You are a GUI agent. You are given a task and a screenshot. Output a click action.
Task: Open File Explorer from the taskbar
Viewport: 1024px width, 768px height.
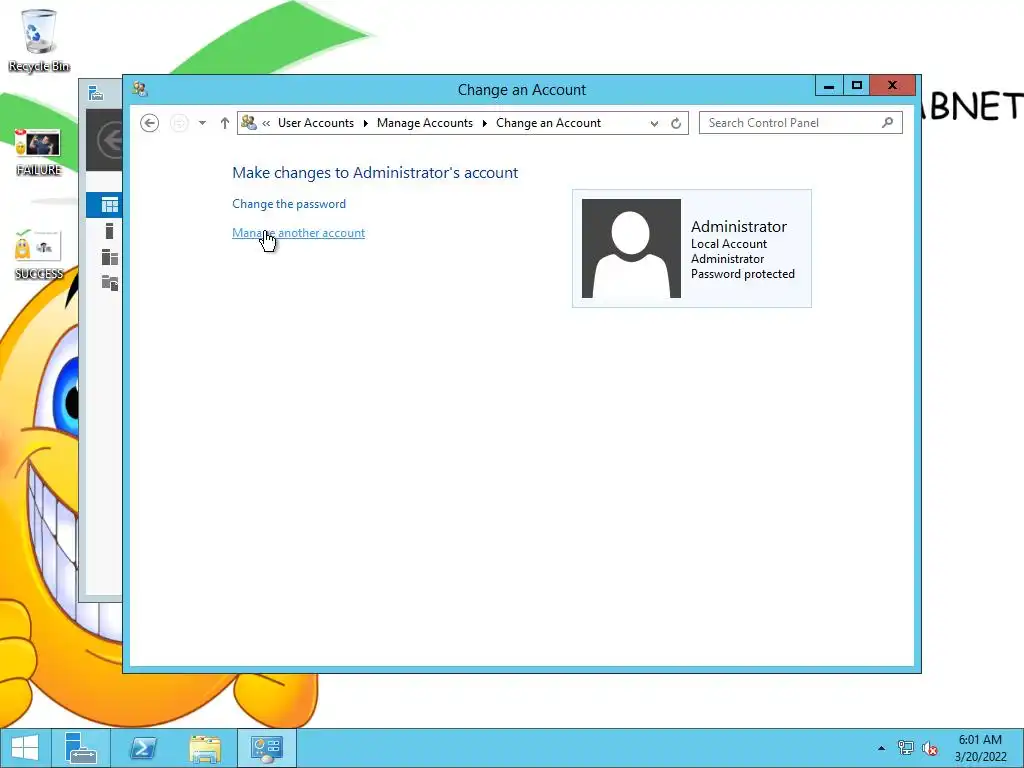click(205, 748)
